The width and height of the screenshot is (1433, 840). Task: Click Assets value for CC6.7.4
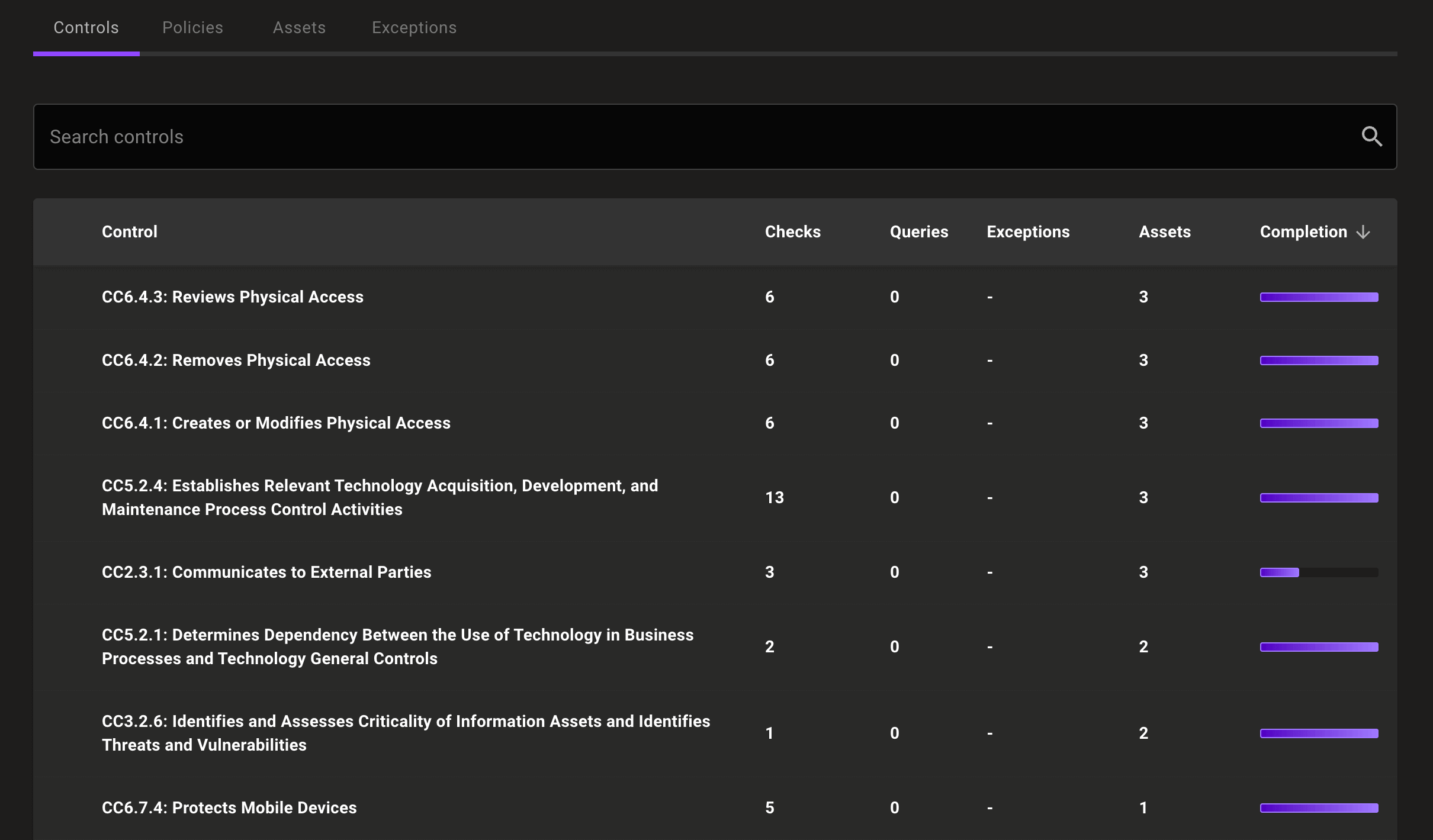(x=1143, y=807)
